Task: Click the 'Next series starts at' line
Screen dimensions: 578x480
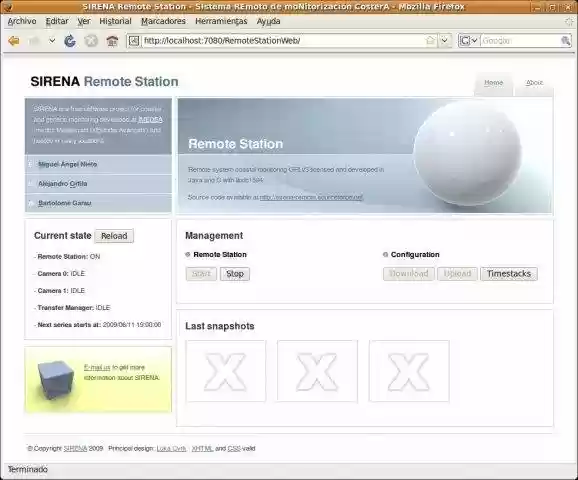Action: [99, 325]
